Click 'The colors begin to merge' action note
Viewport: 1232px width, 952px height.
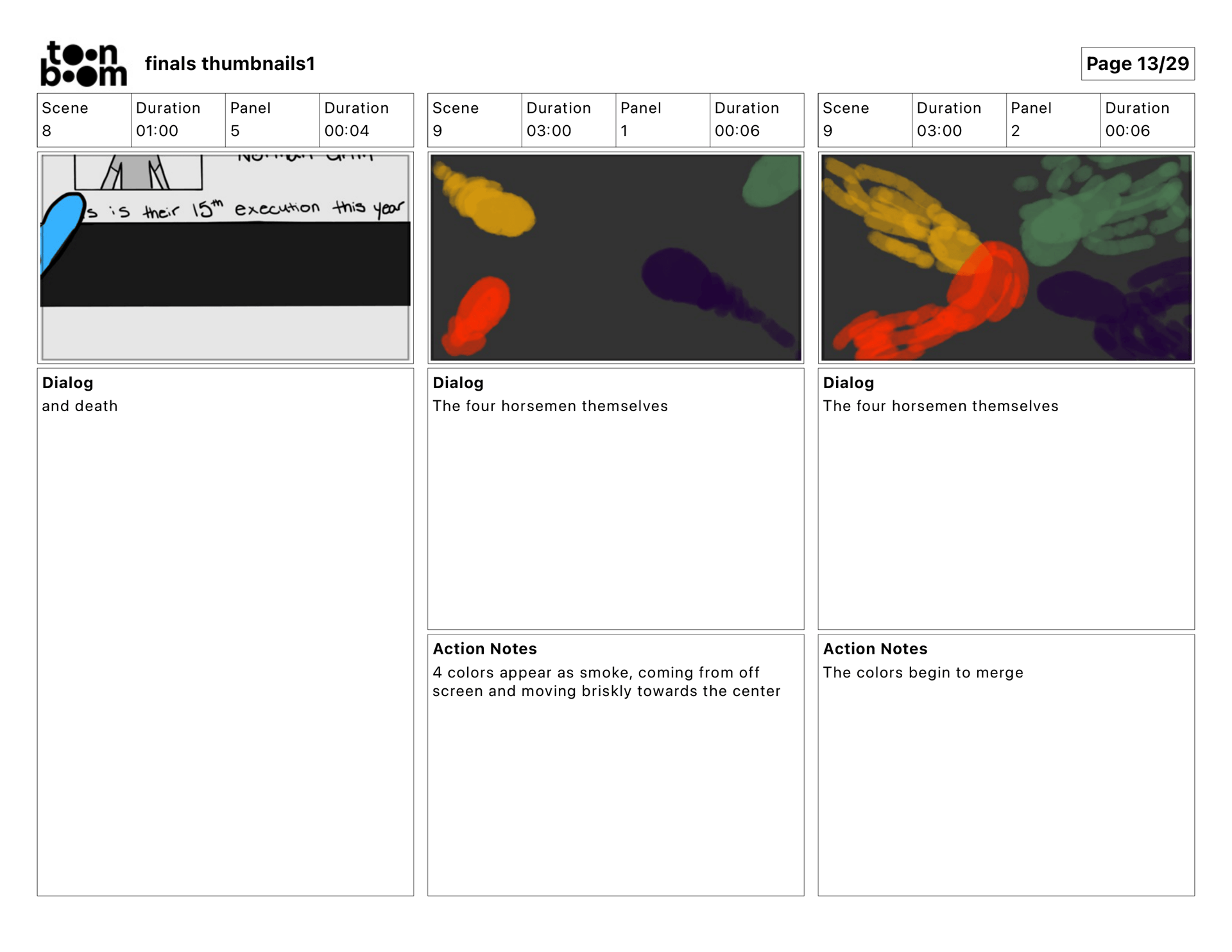tap(923, 672)
